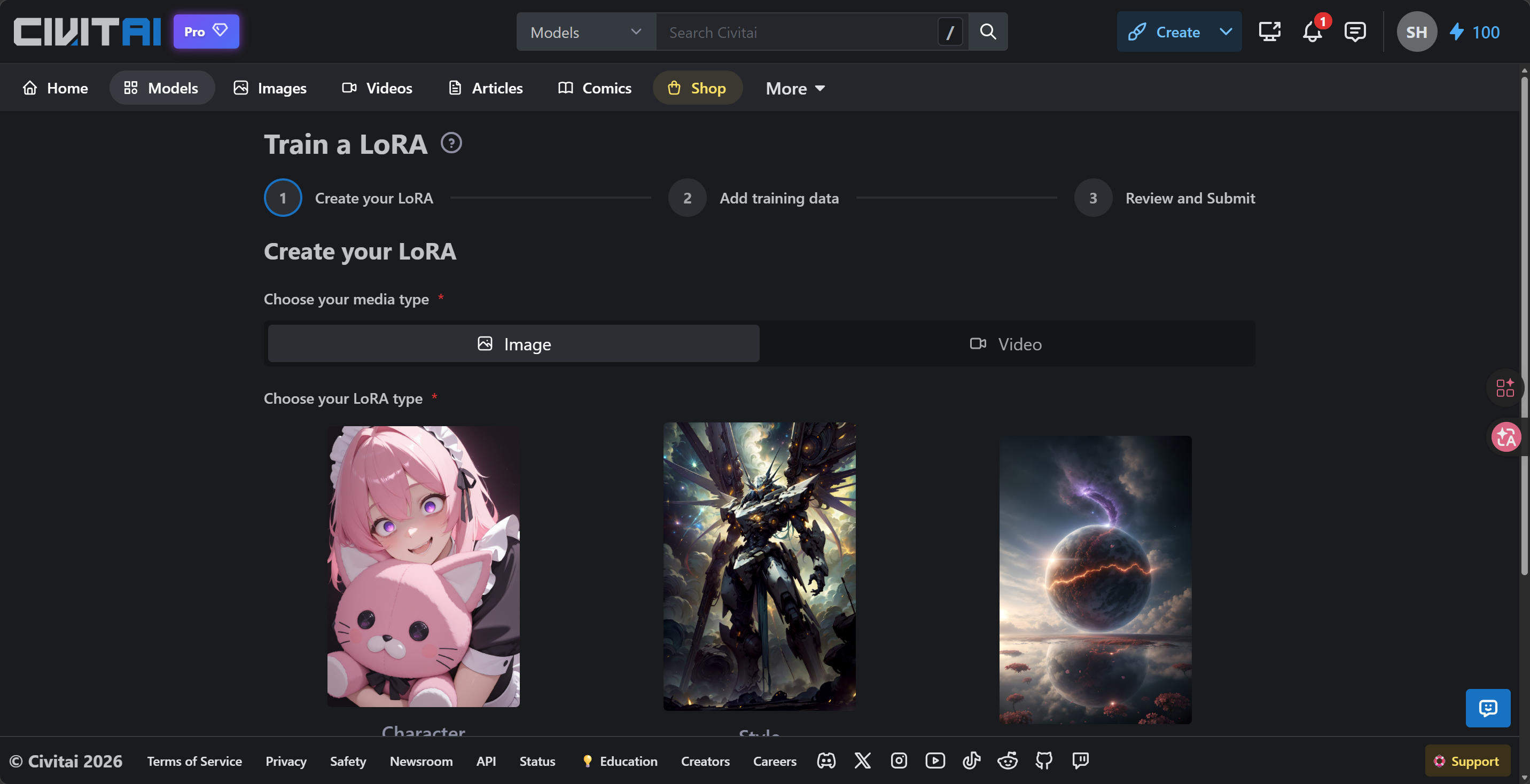
Task: Open the Shop tab
Action: tap(697, 88)
